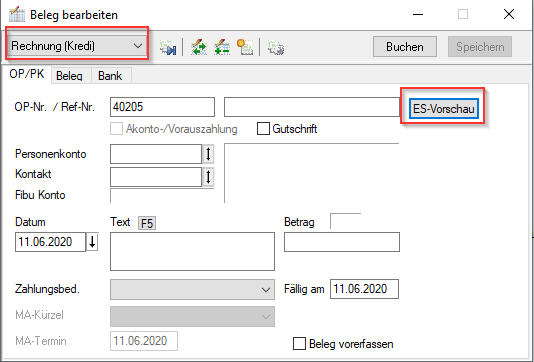This screenshot has width=534, height=362.
Task: Click the orange sun document toolbar icon
Action: [x=245, y=47]
